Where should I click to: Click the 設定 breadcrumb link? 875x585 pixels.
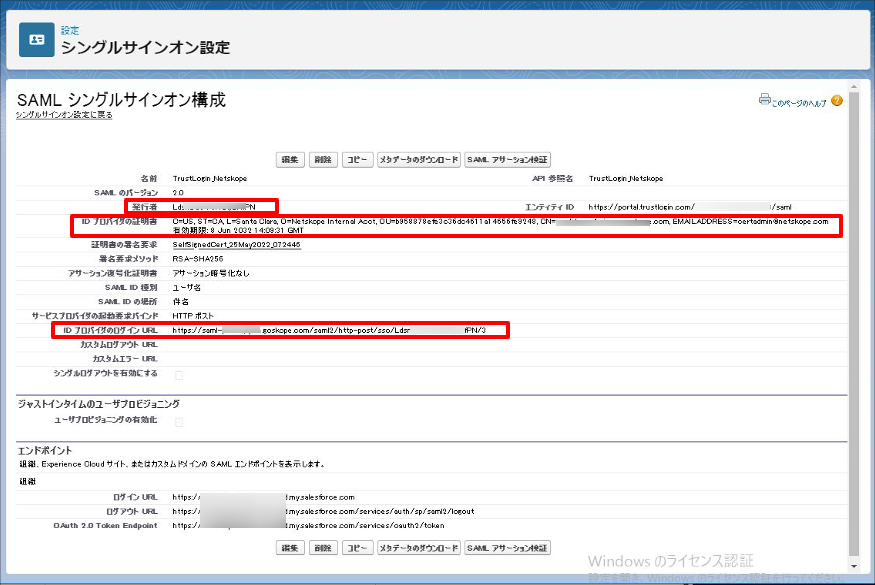[70, 30]
